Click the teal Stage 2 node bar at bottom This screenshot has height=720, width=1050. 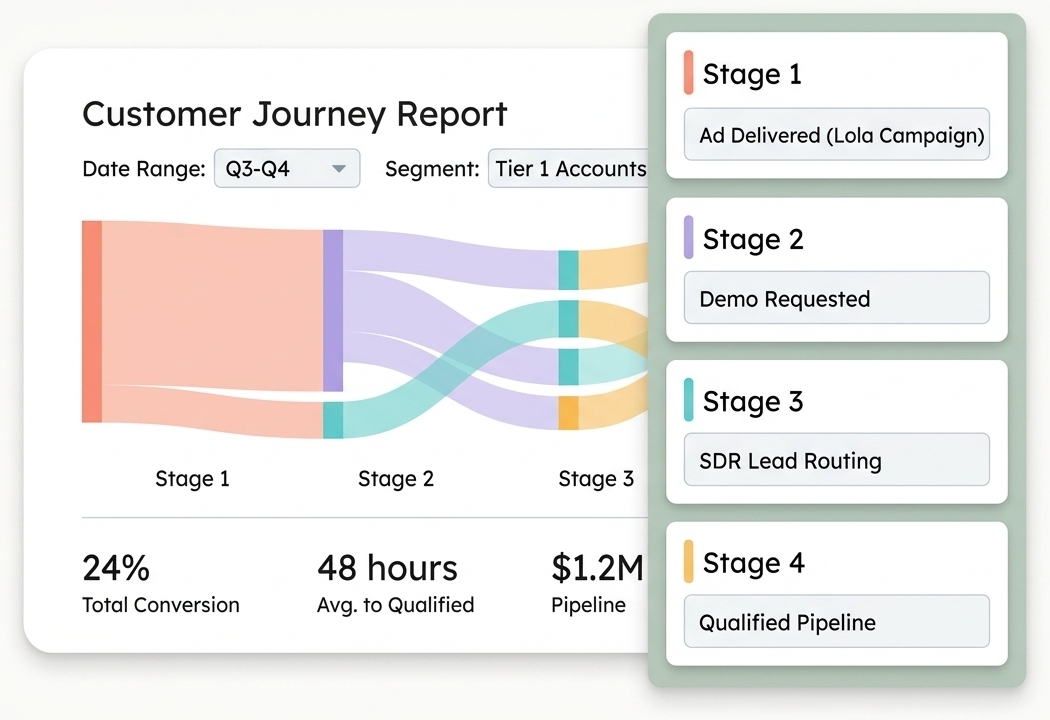tap(333, 421)
